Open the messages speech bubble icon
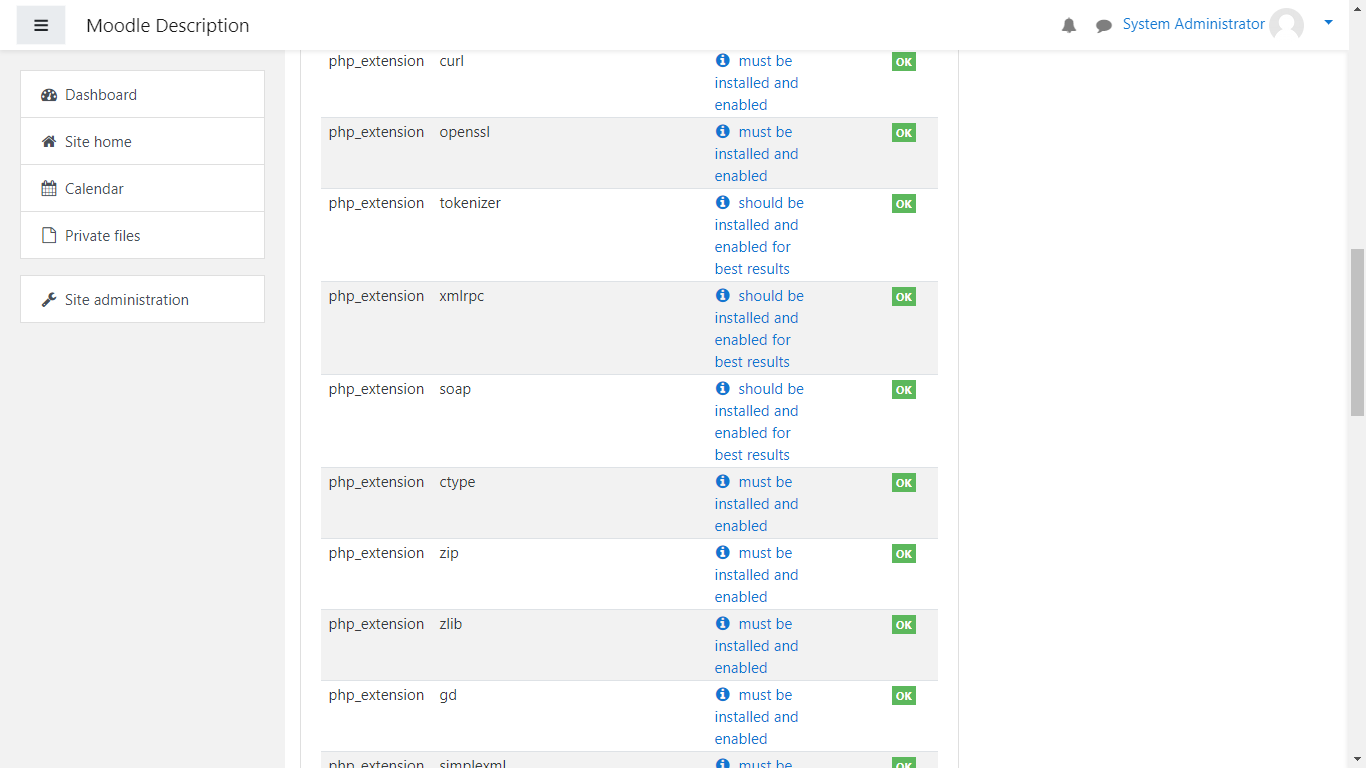Image resolution: width=1366 pixels, height=768 pixels. [1104, 25]
